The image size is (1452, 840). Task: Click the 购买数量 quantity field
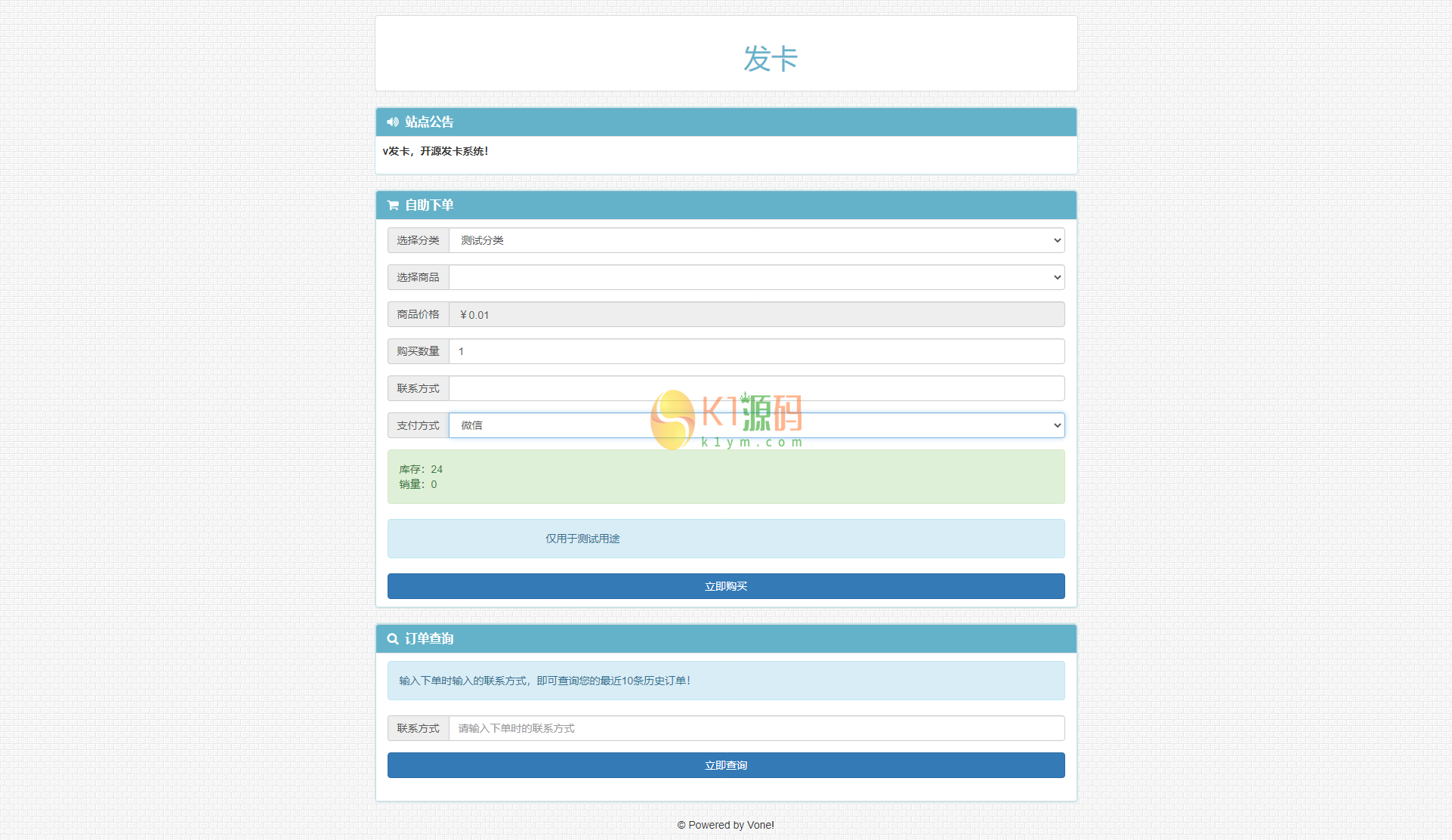click(755, 351)
